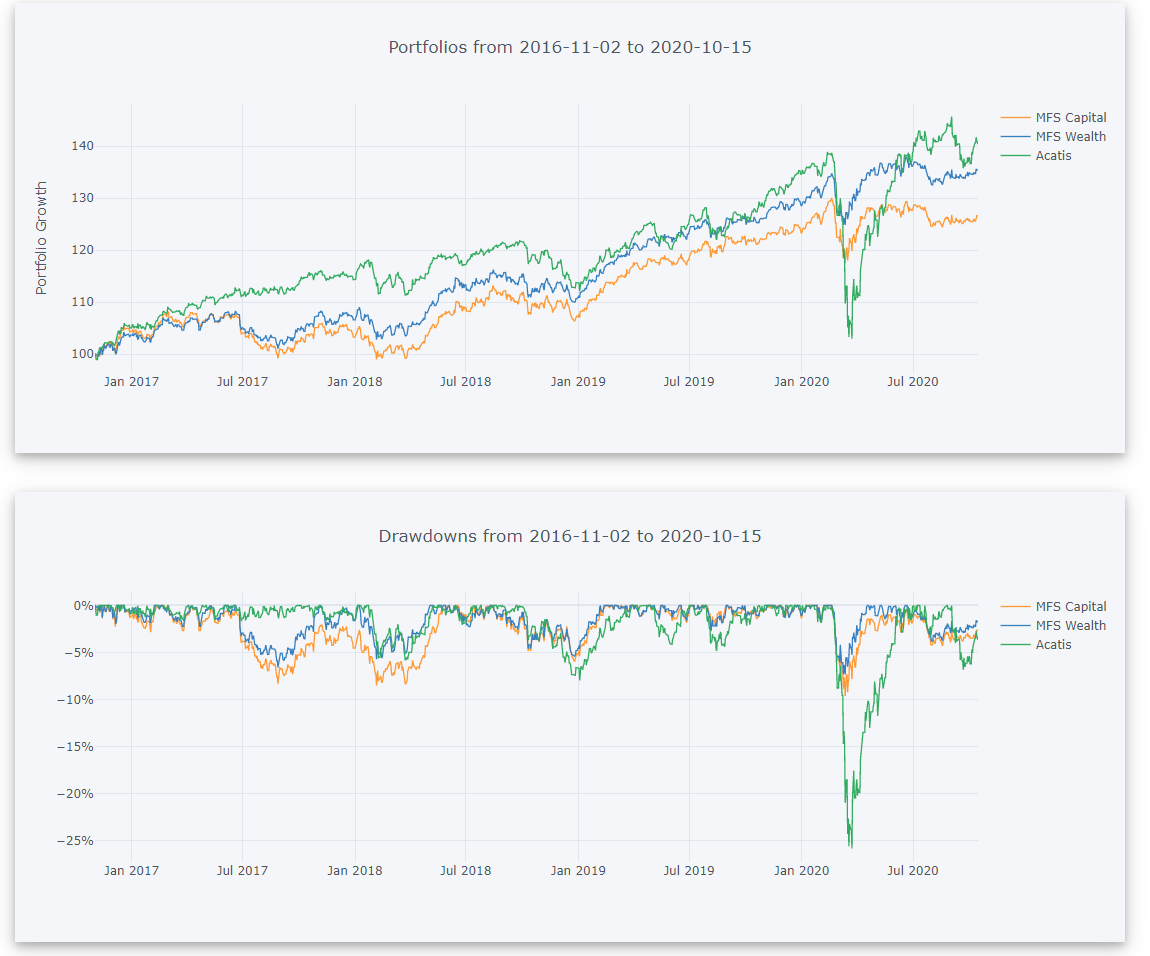Select the Portfolios chart title text
1150x956 pixels.
(569, 47)
